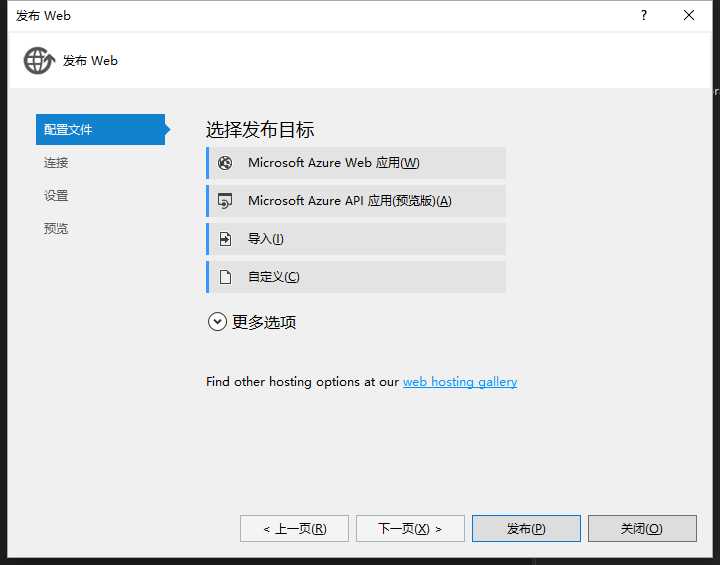The width and height of the screenshot is (720, 565).
Task: Click the 上一页(R) back button
Action: pyautogui.click(x=294, y=529)
